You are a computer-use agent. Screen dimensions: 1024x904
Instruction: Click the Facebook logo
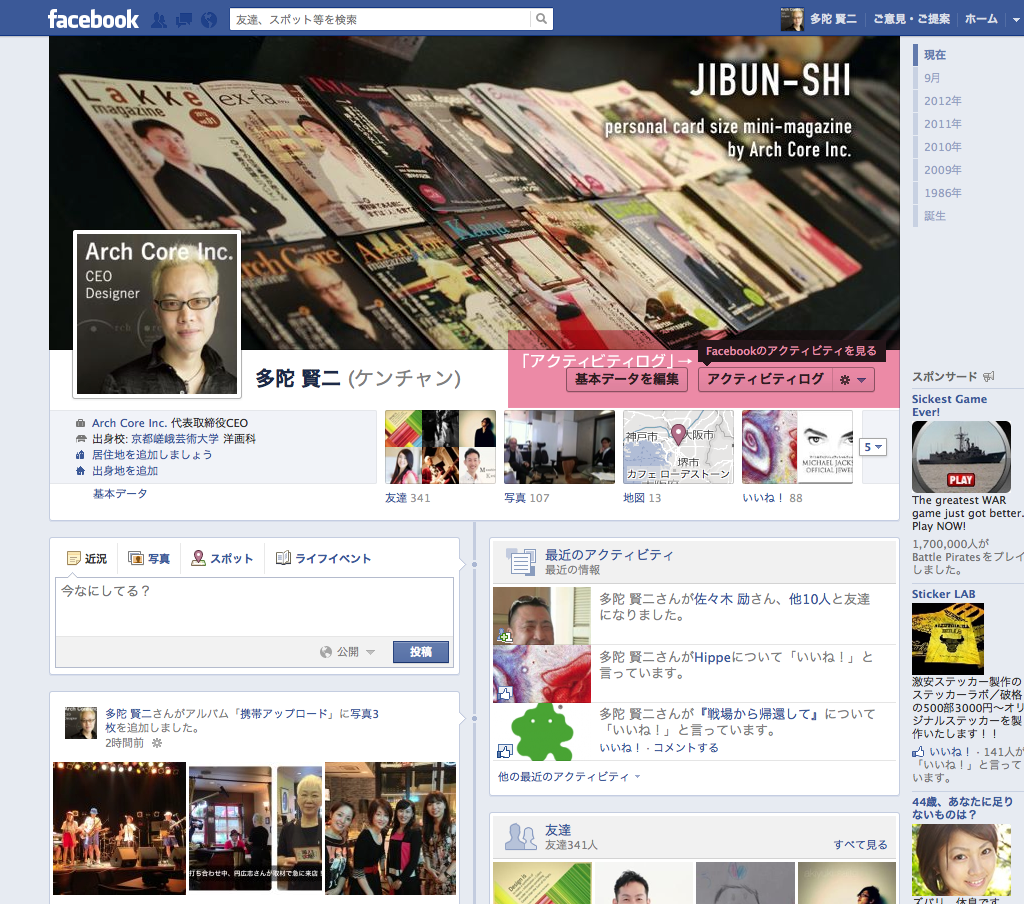point(93,19)
